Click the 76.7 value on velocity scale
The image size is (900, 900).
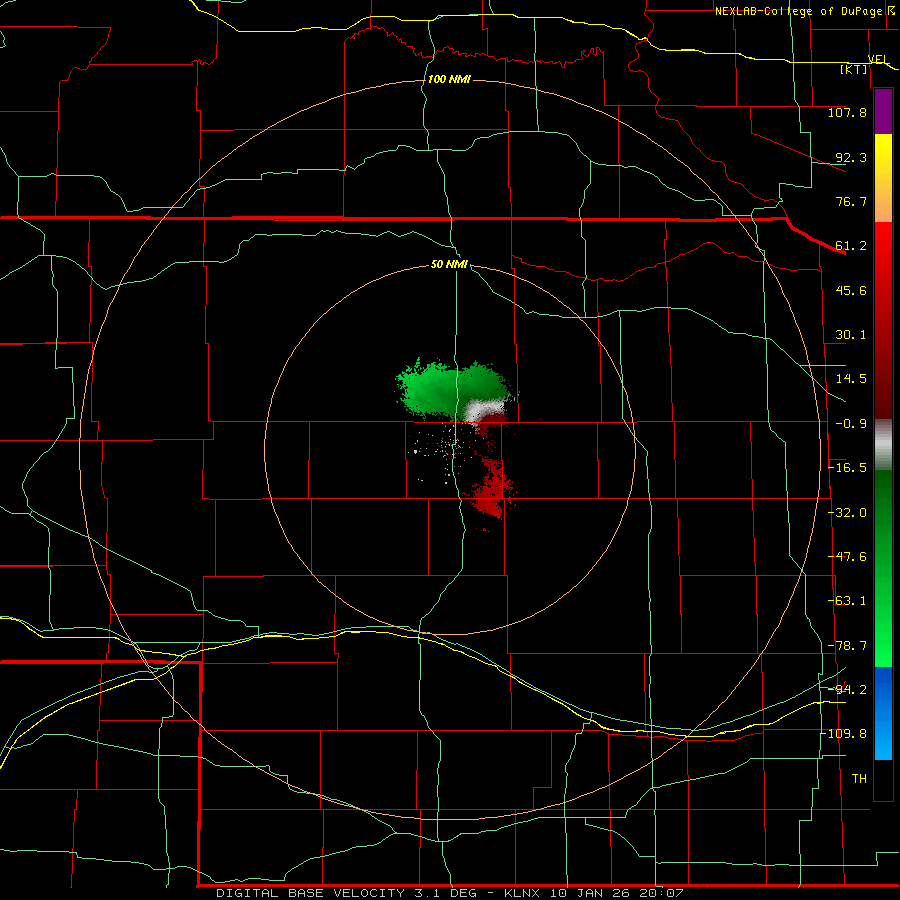pos(851,201)
